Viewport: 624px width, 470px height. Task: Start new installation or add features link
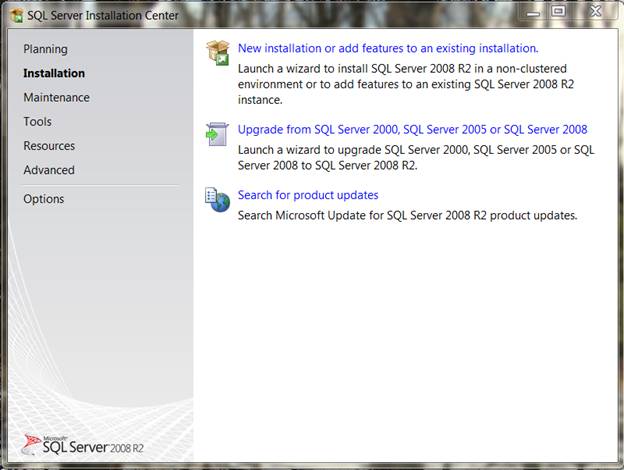pos(388,48)
